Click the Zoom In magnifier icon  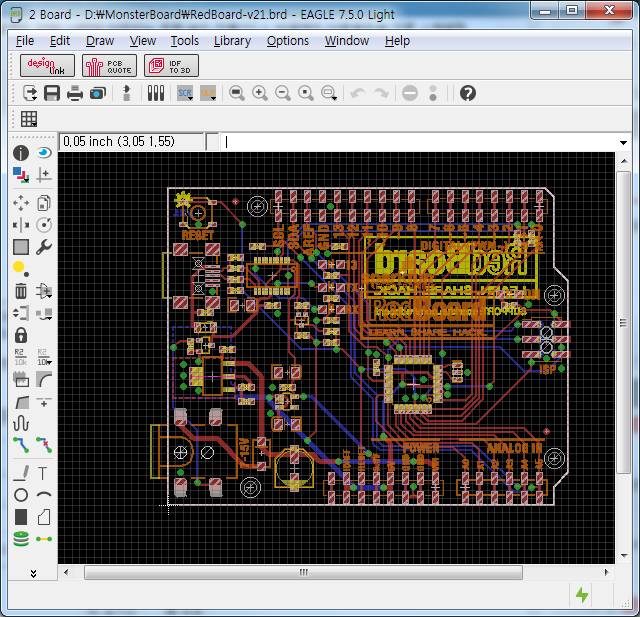[260, 93]
